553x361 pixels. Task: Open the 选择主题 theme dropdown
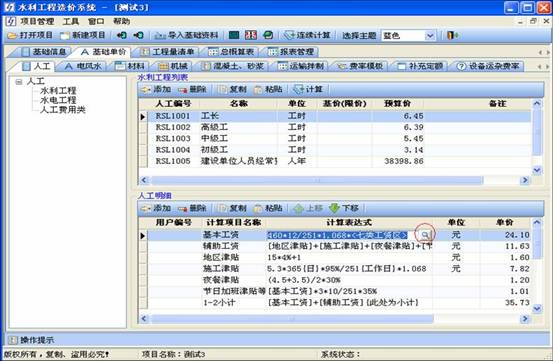coord(430,36)
